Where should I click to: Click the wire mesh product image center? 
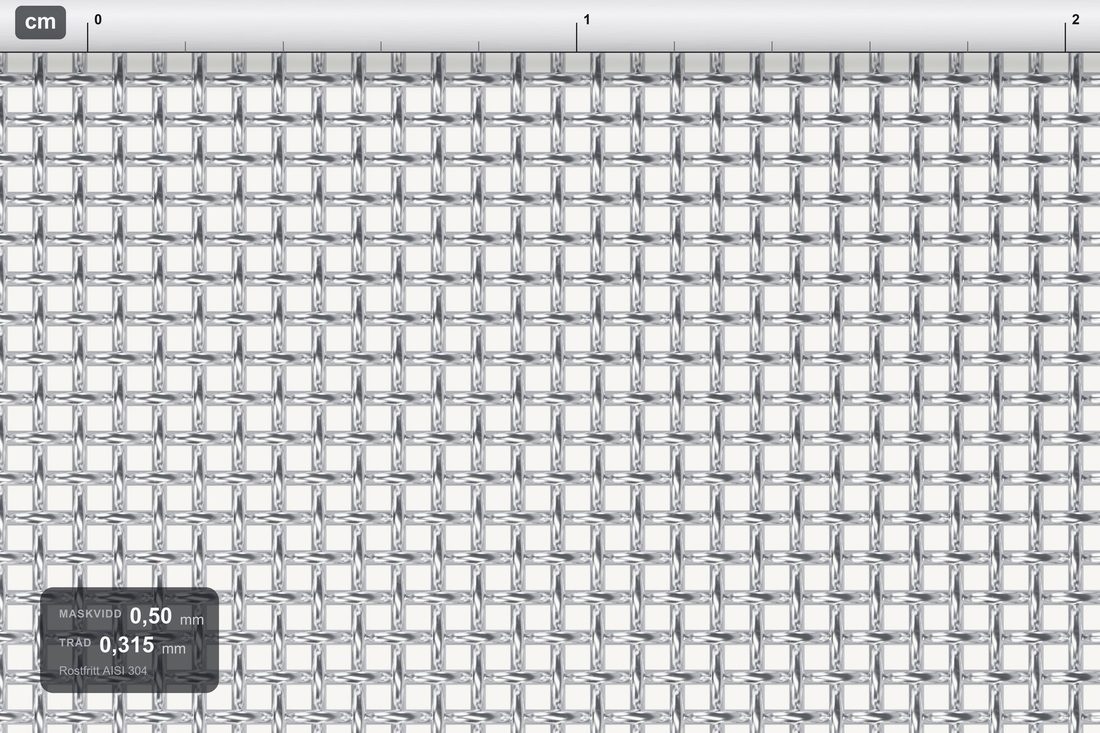550,393
